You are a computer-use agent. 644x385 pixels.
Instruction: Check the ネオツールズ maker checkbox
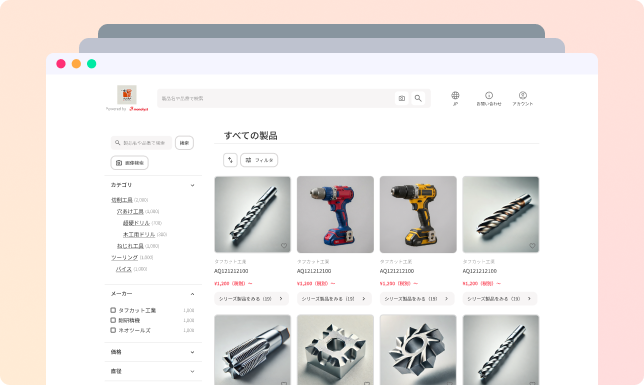point(113,330)
